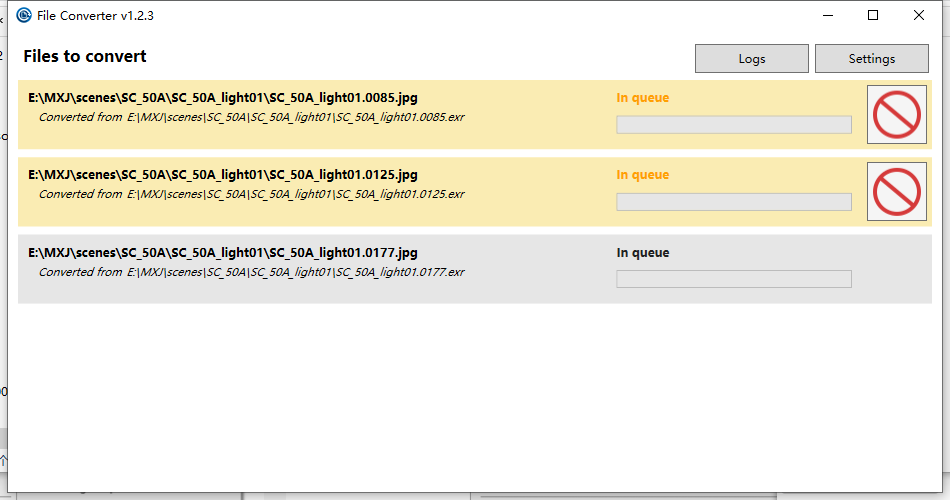
Task: Open the Settings window
Action: coord(872,59)
